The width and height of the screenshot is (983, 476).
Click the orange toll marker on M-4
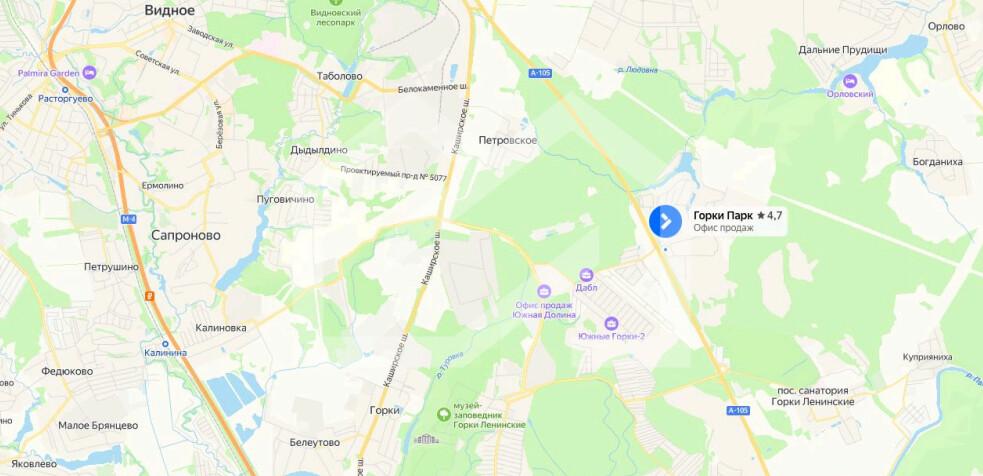coord(149,295)
